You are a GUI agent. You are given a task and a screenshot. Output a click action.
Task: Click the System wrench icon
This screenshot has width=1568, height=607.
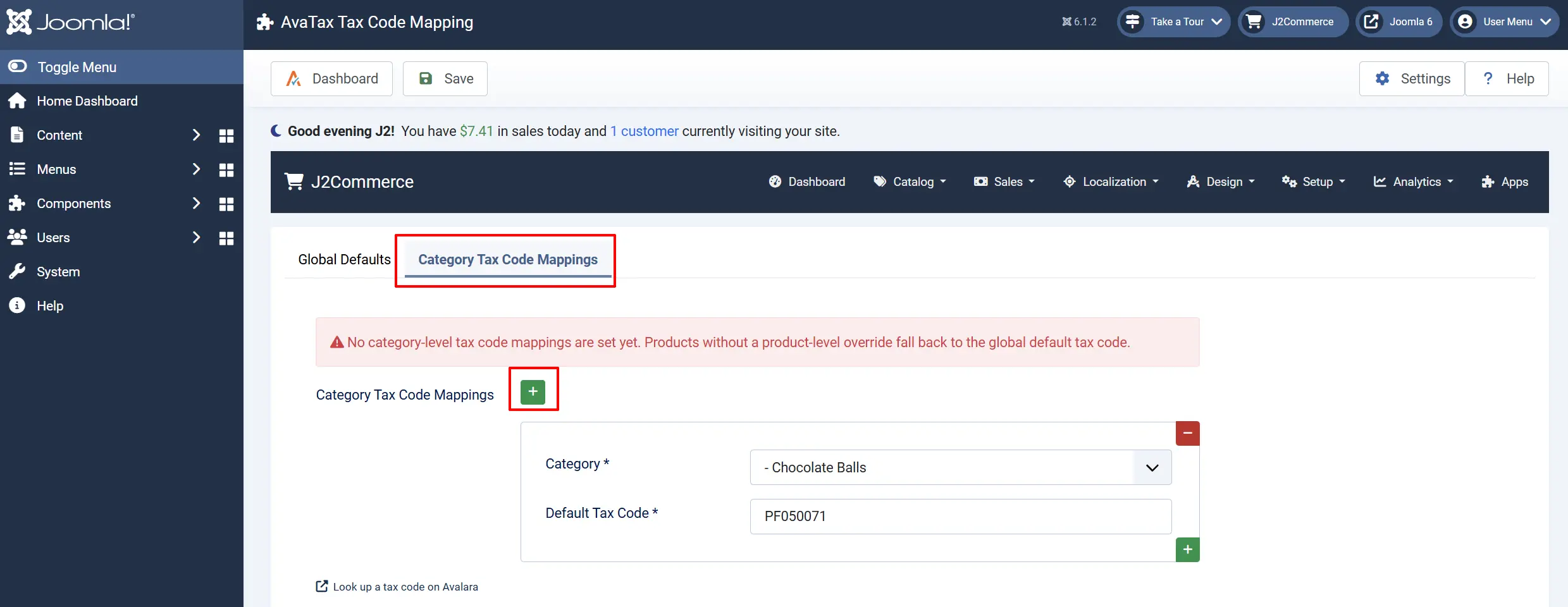click(17, 271)
